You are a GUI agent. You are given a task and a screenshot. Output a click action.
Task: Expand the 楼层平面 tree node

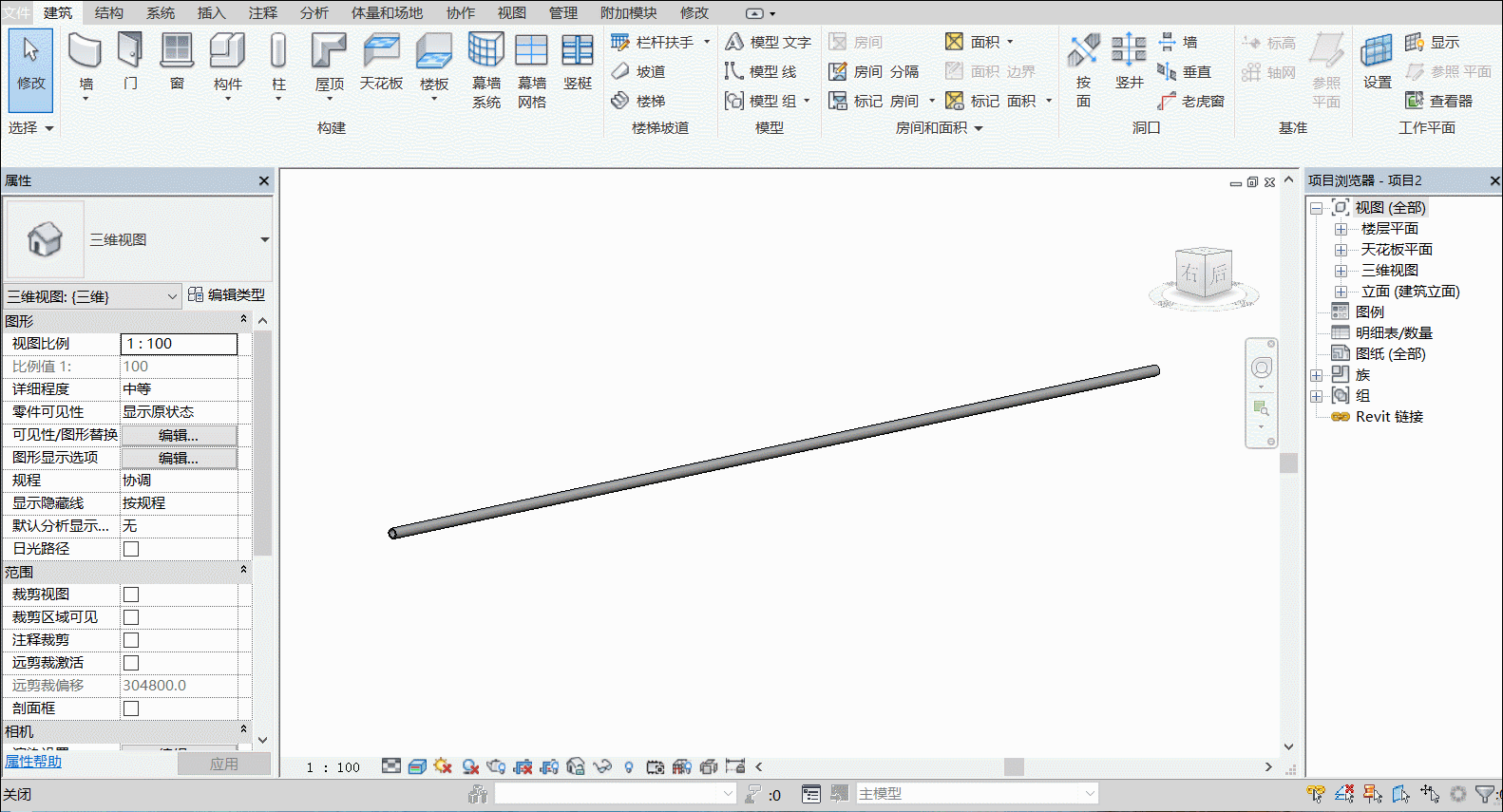click(x=1341, y=229)
